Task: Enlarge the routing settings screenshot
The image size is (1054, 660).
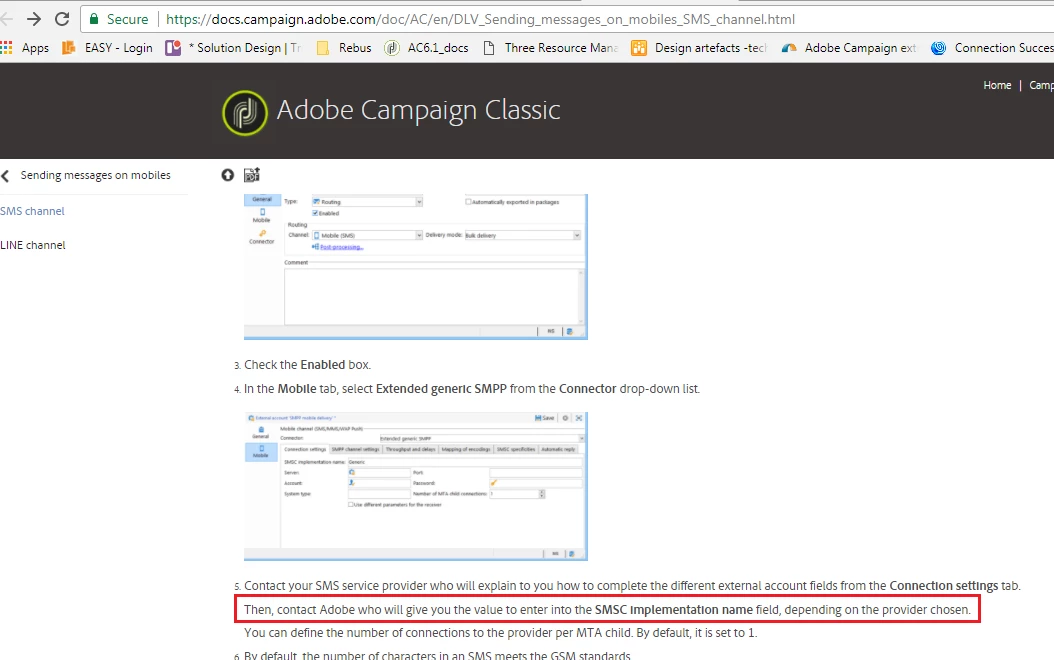Action: [415, 267]
